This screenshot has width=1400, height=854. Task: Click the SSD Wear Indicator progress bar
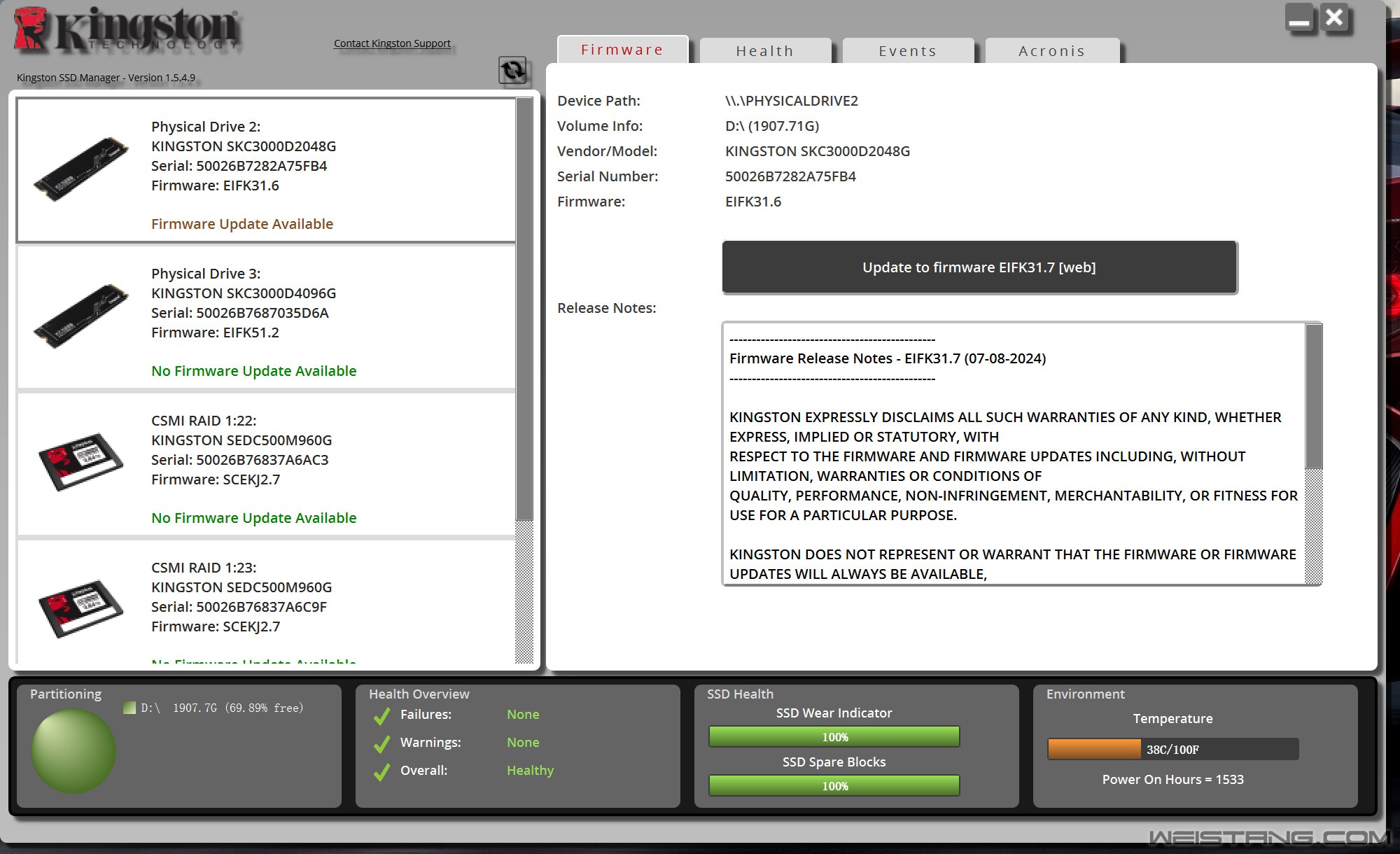[834, 736]
